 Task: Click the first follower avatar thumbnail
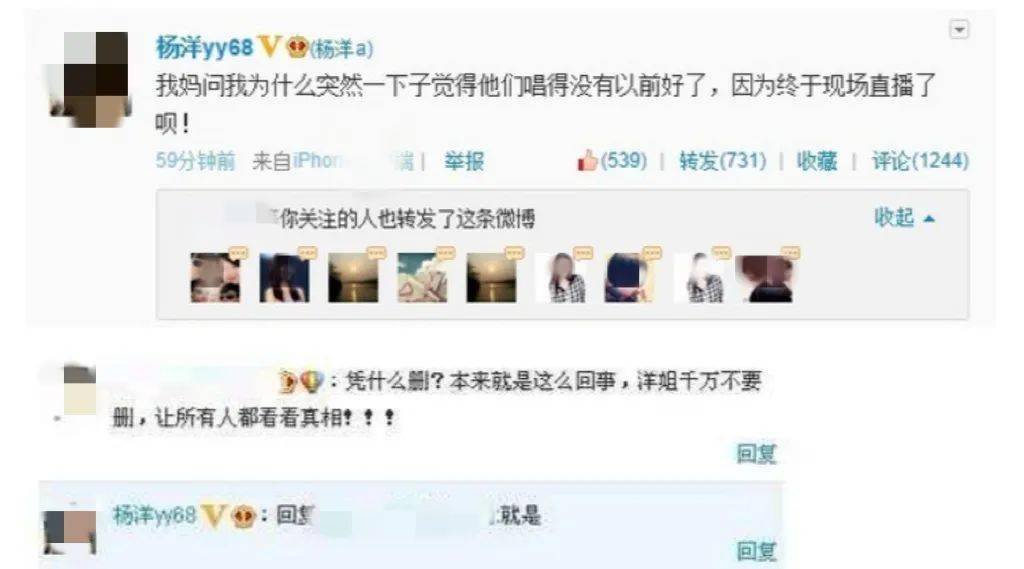click(215, 278)
